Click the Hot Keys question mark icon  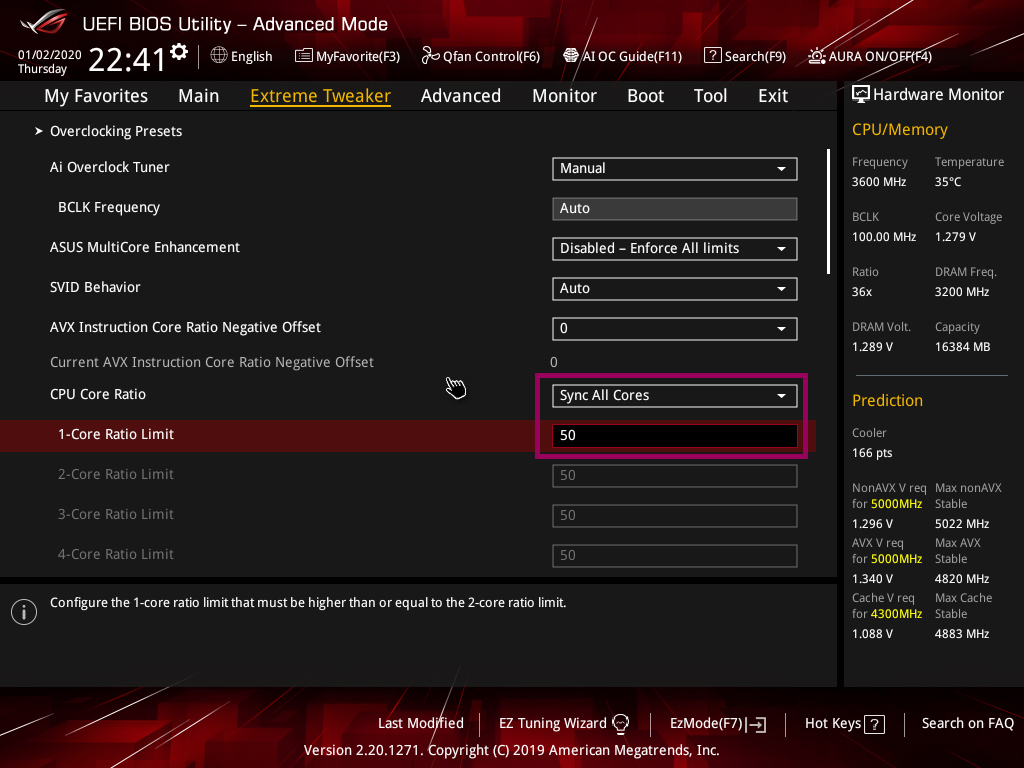pyautogui.click(x=874, y=724)
